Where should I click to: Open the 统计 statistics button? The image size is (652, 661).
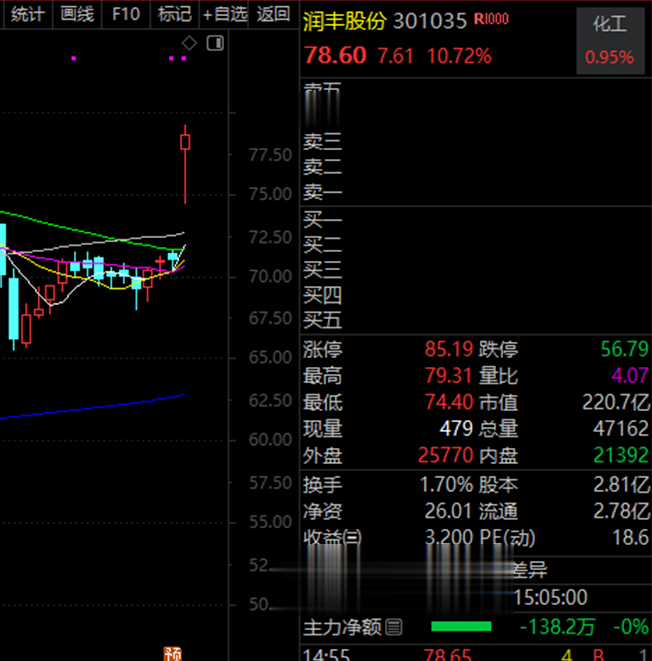[28, 14]
